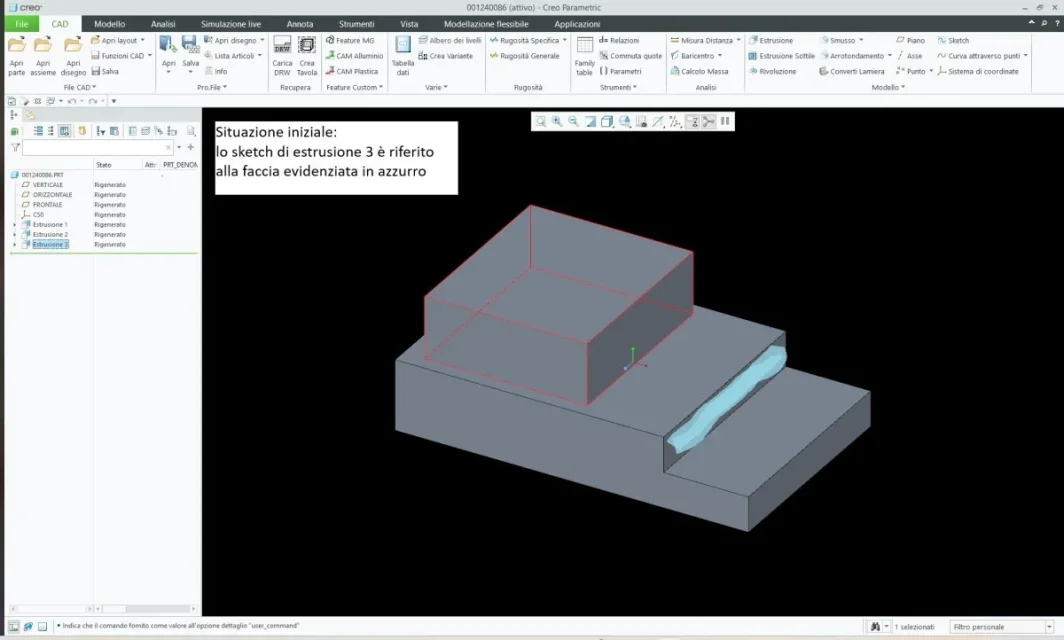Select CAM Plastica feature

[352, 71]
